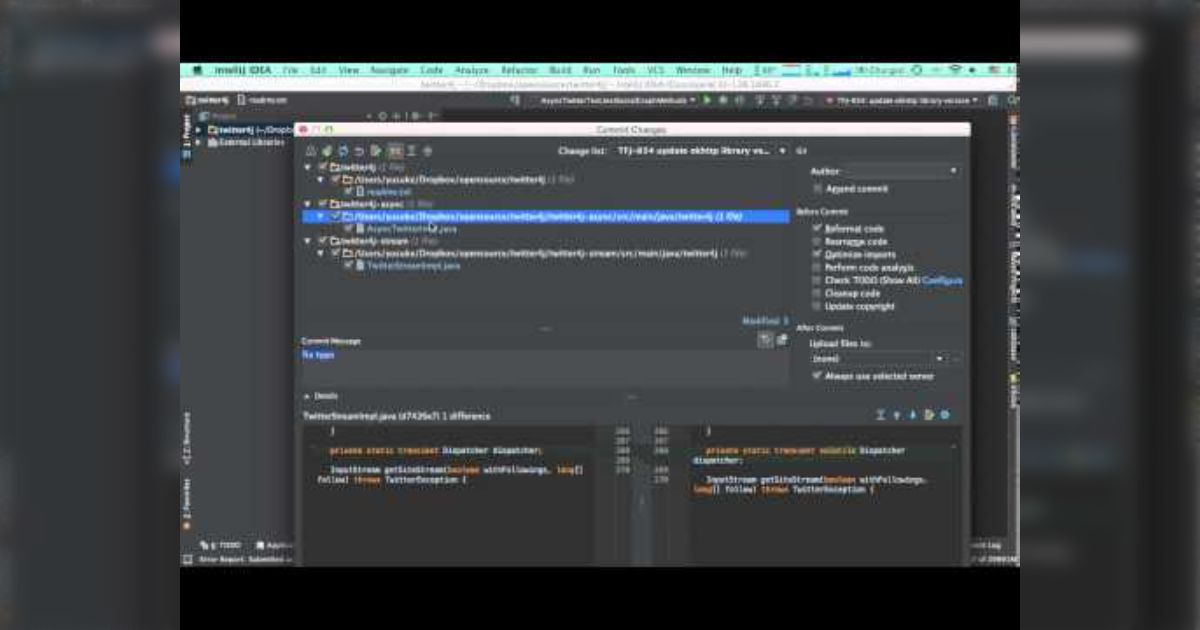Toggle the Reformat code checkbox
The image size is (1200, 630).
818,229
